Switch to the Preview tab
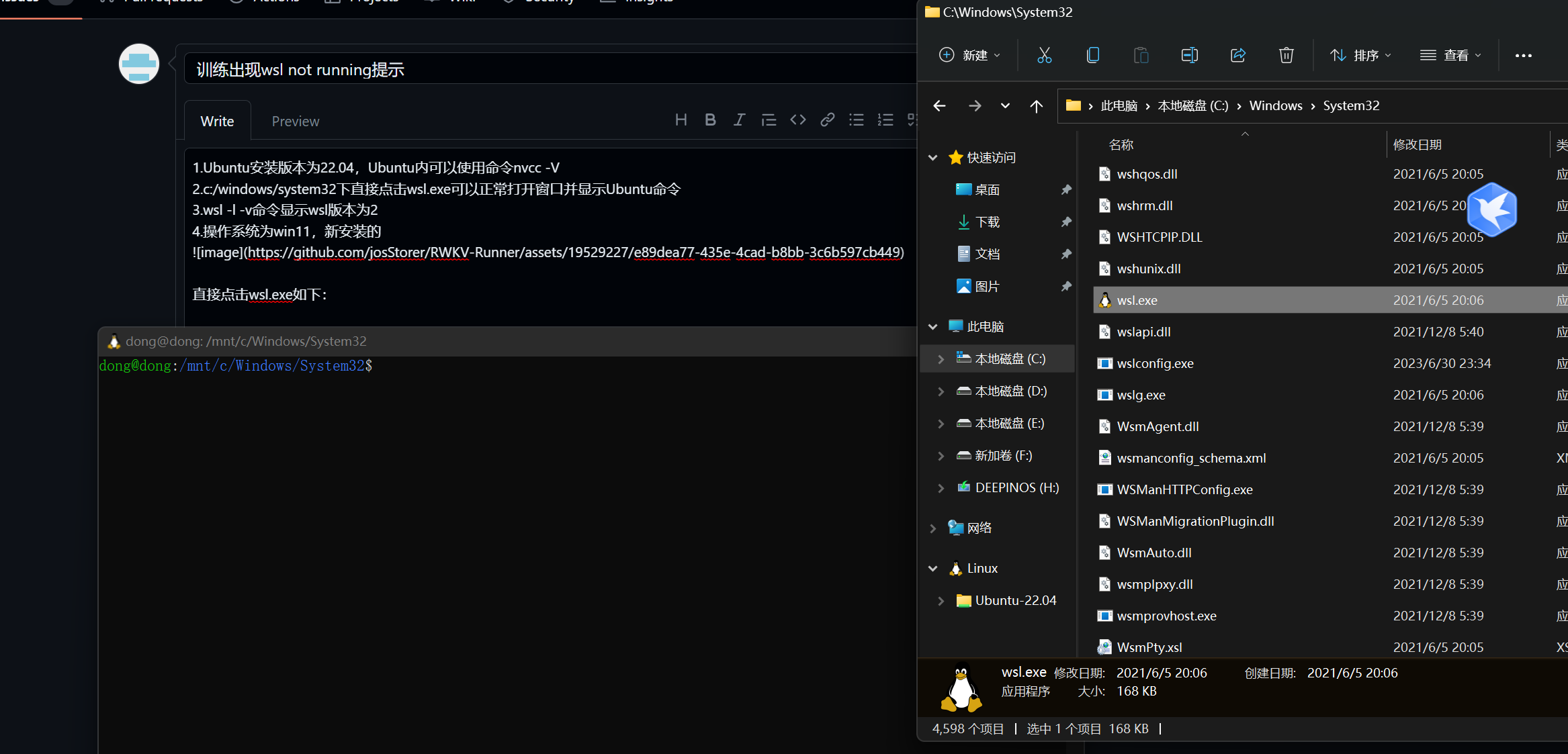This screenshot has width=1568, height=754. [x=296, y=121]
